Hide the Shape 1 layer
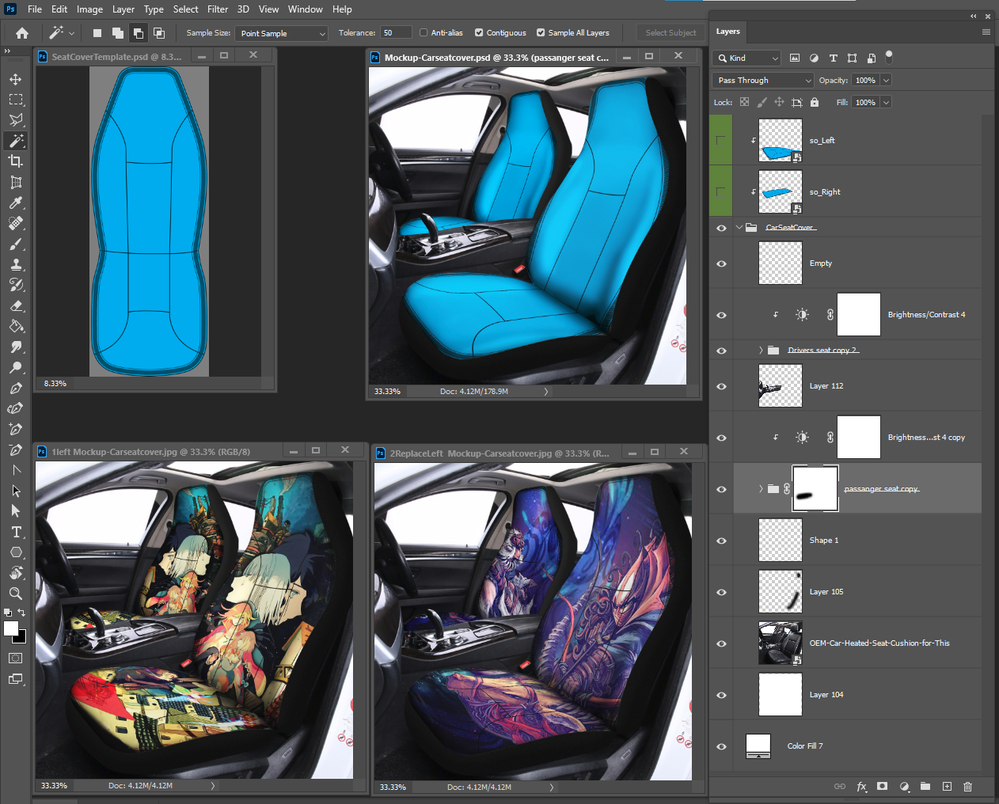Viewport: 999px width, 804px height. pos(721,540)
